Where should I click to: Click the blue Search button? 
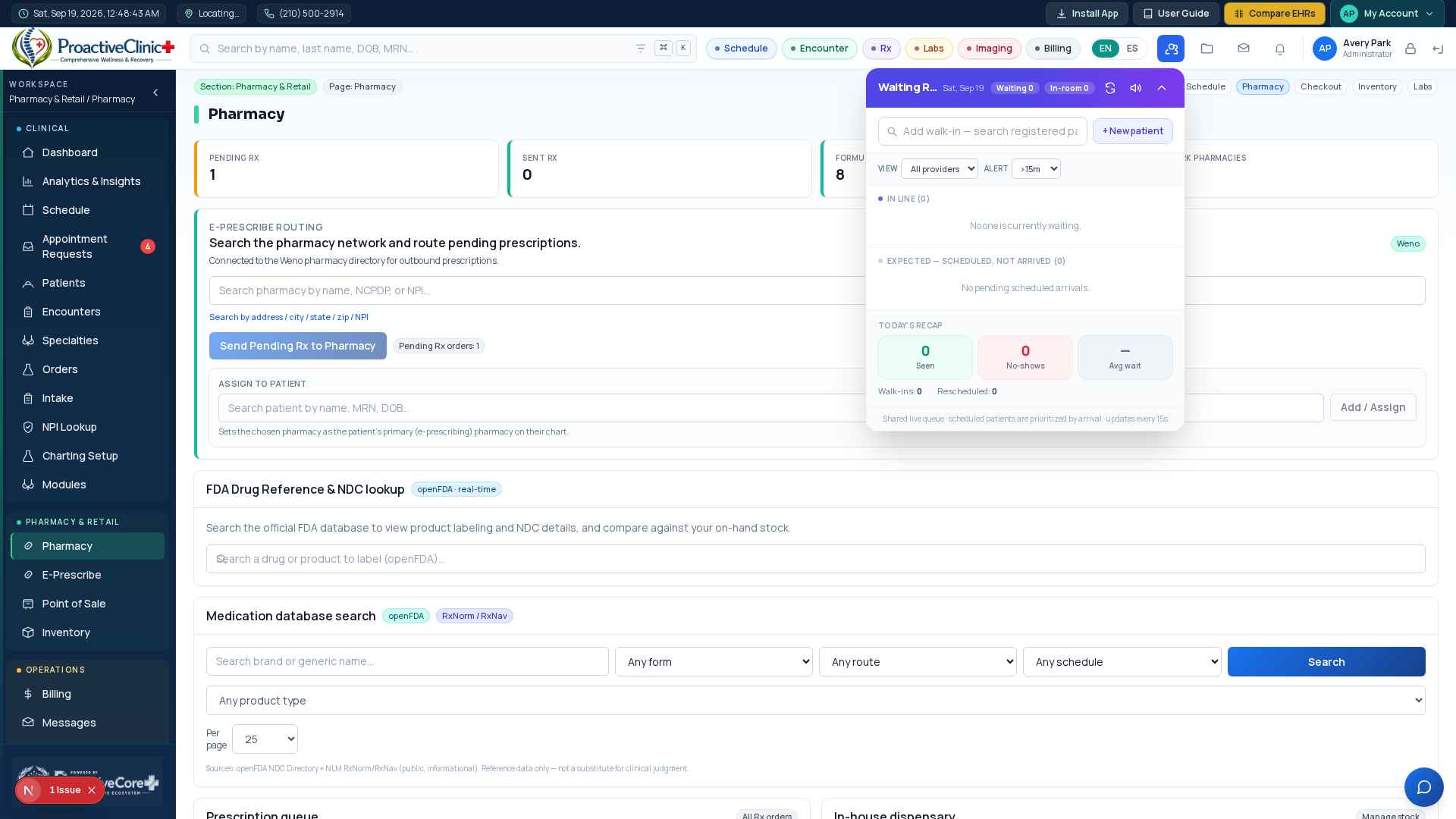(x=1326, y=662)
